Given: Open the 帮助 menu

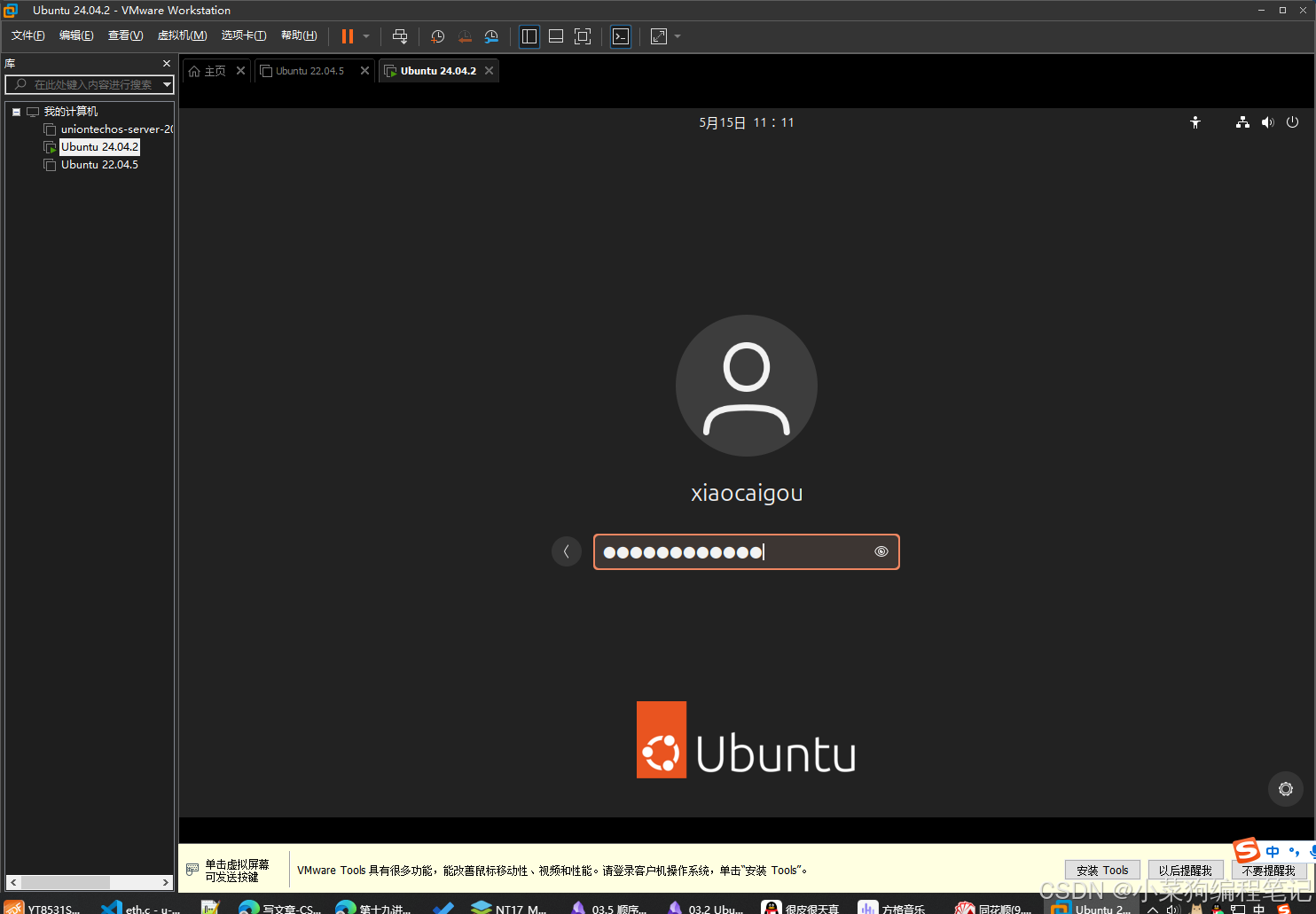Looking at the screenshot, I should click(x=299, y=35).
